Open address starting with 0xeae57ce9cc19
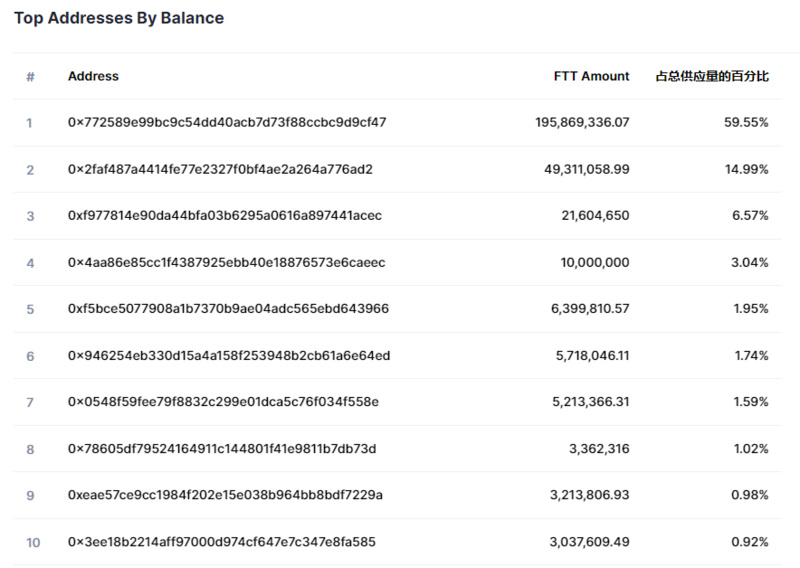 point(225,495)
